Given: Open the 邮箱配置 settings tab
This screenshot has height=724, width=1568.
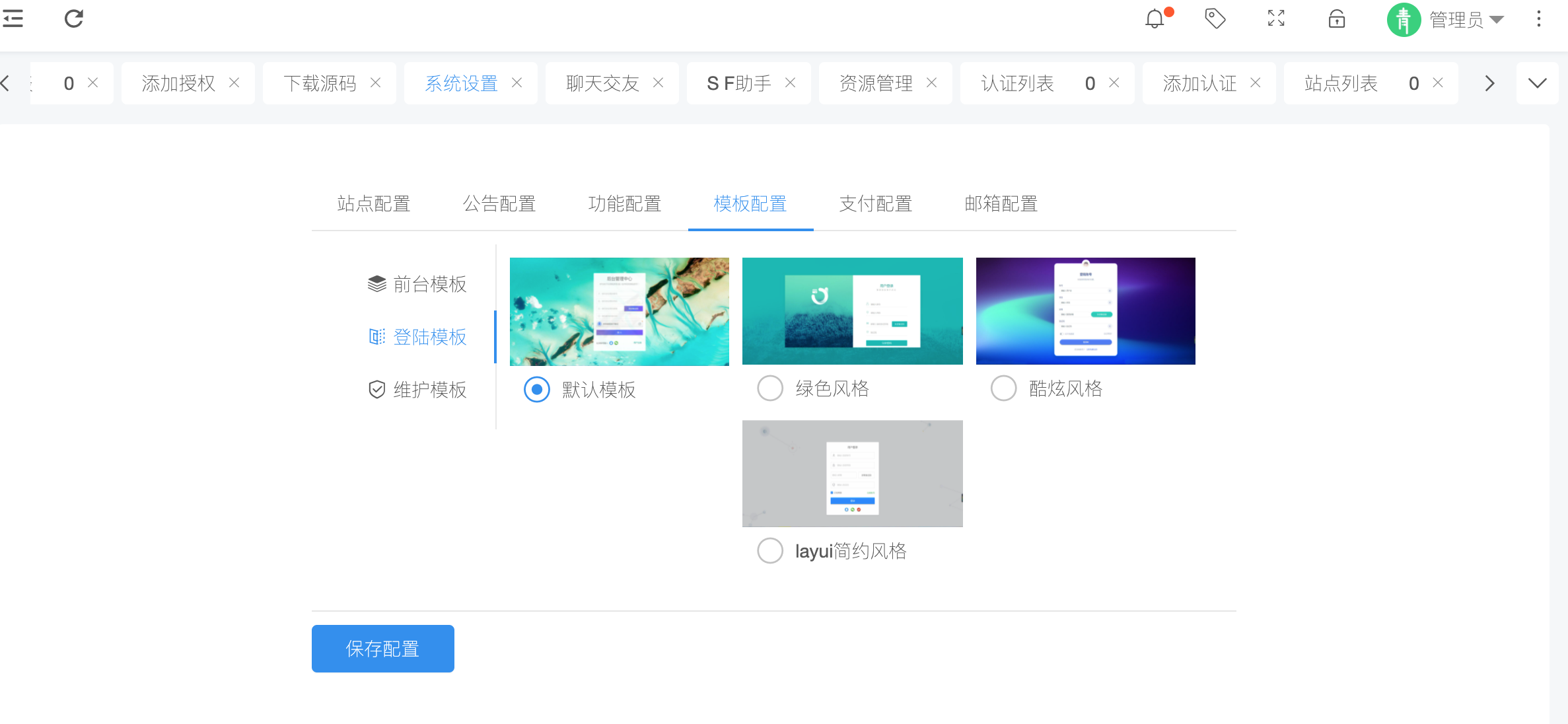Looking at the screenshot, I should click(1001, 203).
